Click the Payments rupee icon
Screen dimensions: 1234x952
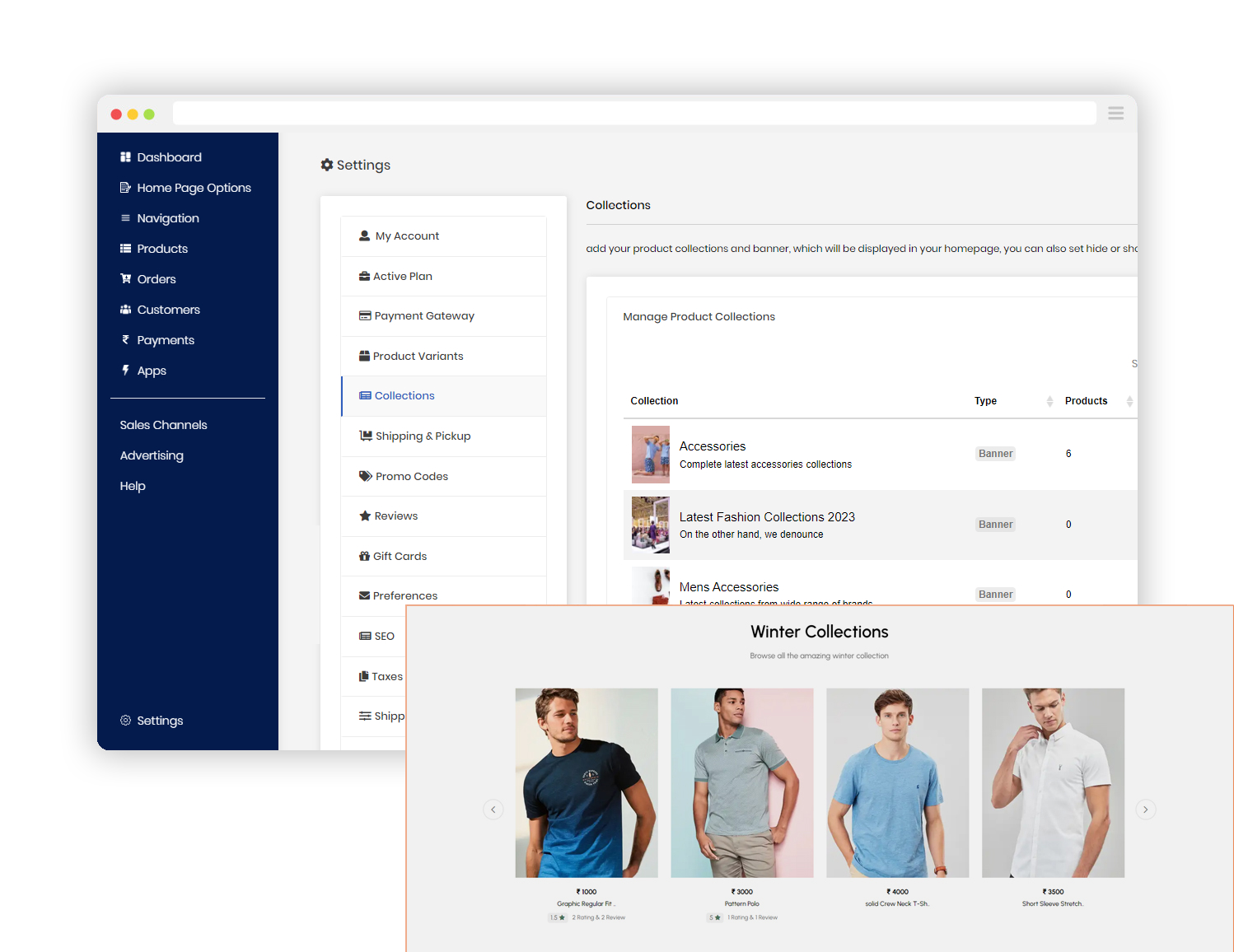(125, 340)
